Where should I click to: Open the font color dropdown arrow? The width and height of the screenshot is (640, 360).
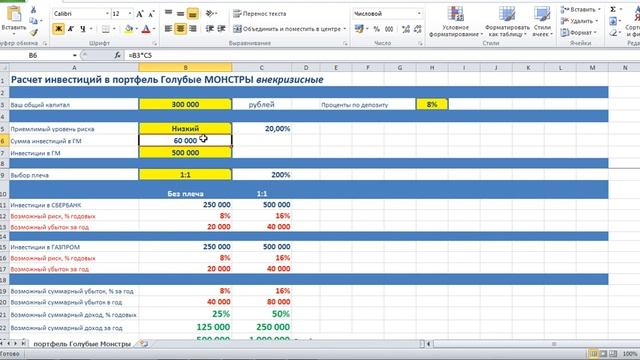click(154, 29)
